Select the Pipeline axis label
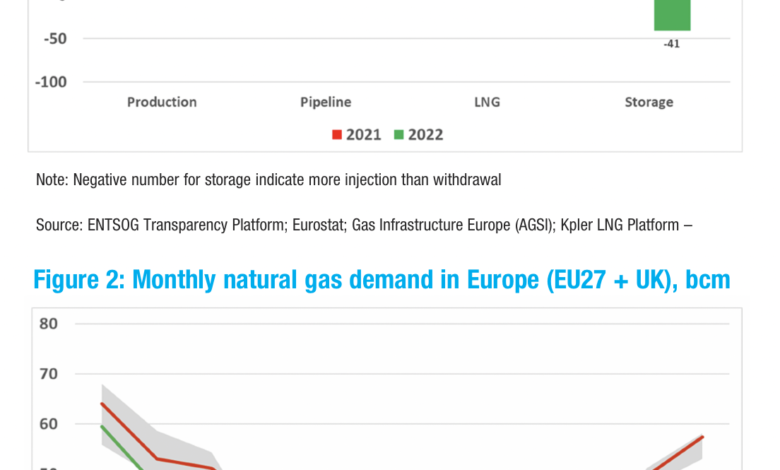 324,102
